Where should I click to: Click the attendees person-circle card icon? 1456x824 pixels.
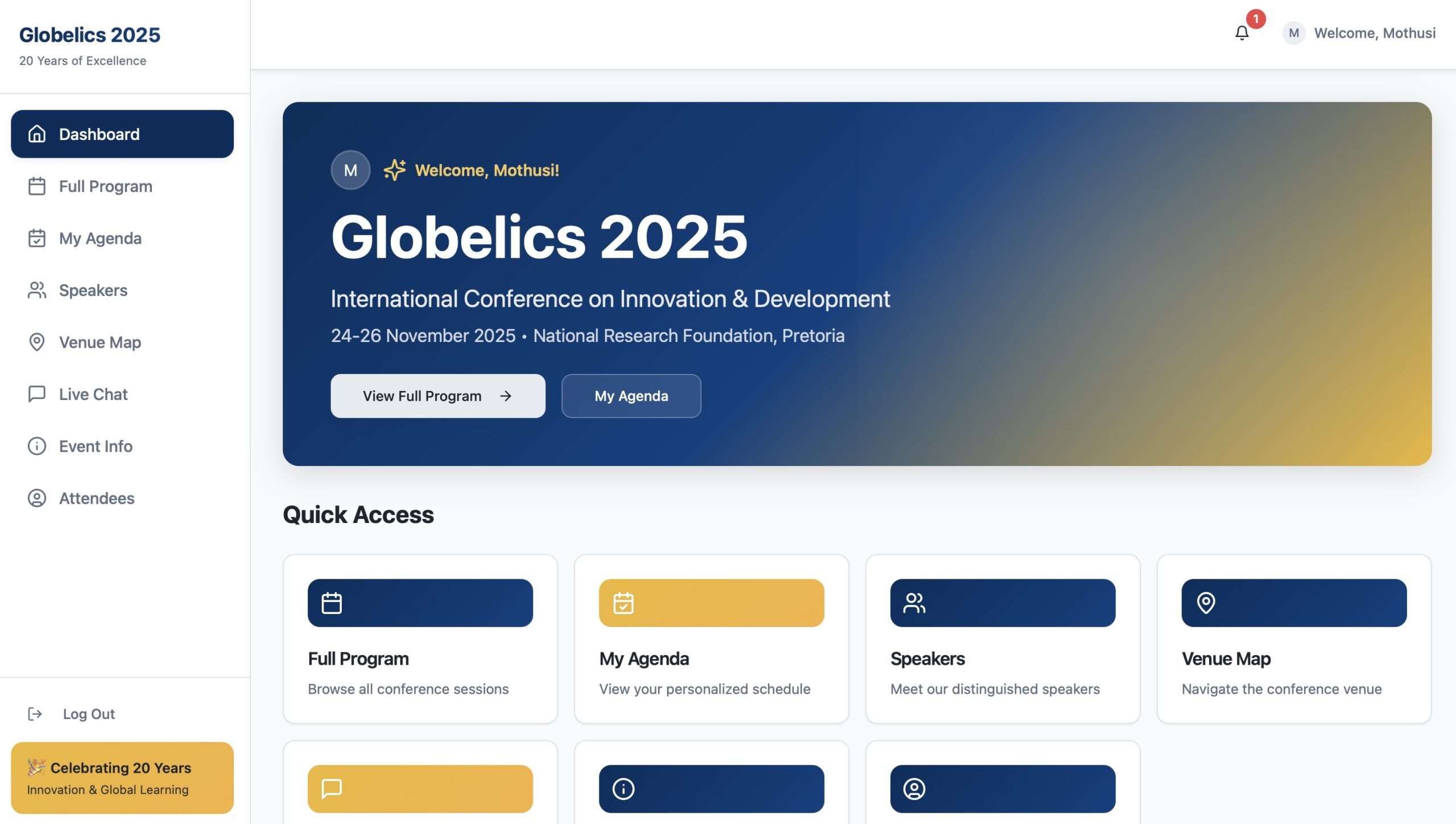[914, 789]
